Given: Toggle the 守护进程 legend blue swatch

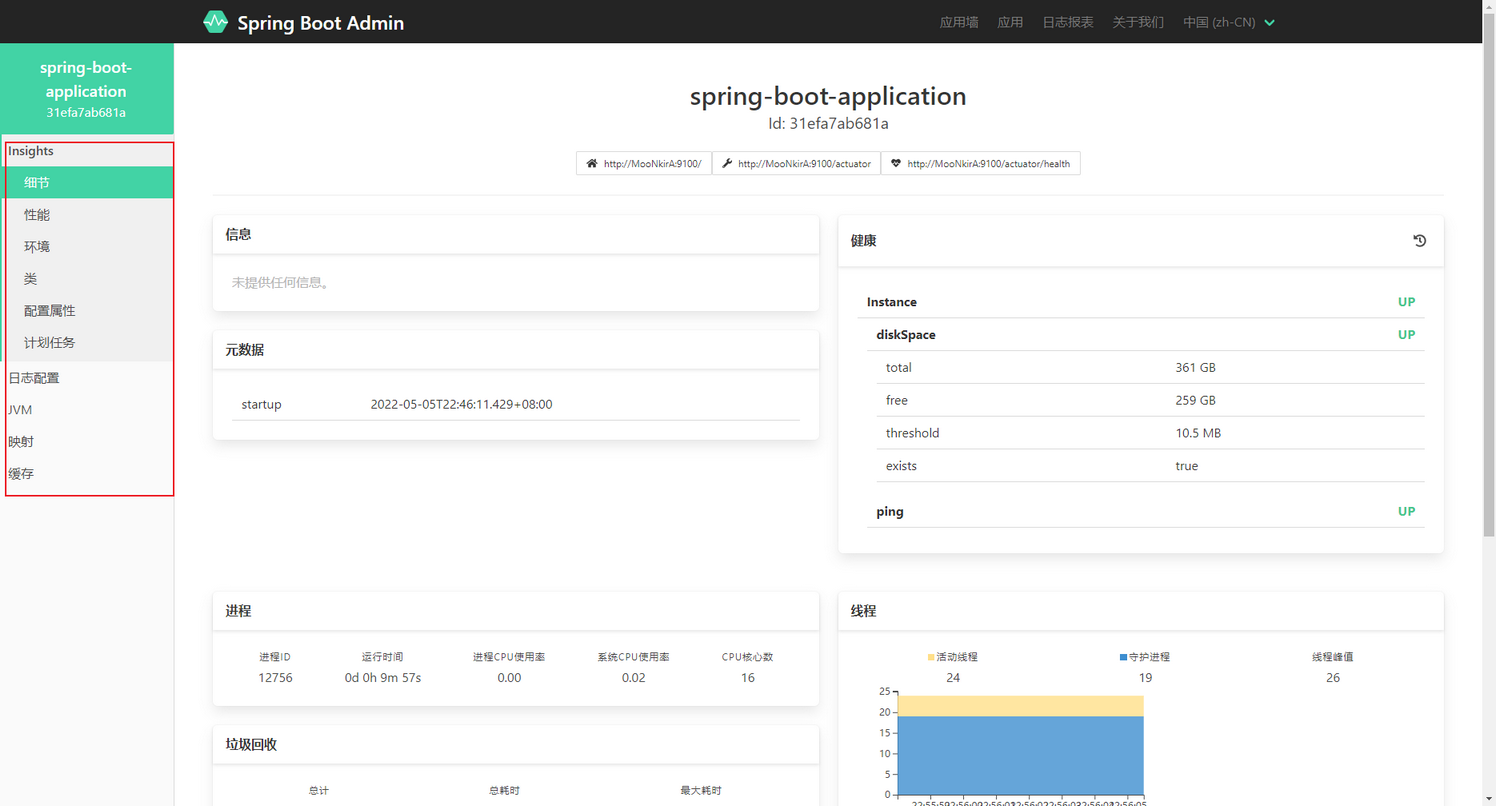Looking at the screenshot, I should click(1124, 657).
